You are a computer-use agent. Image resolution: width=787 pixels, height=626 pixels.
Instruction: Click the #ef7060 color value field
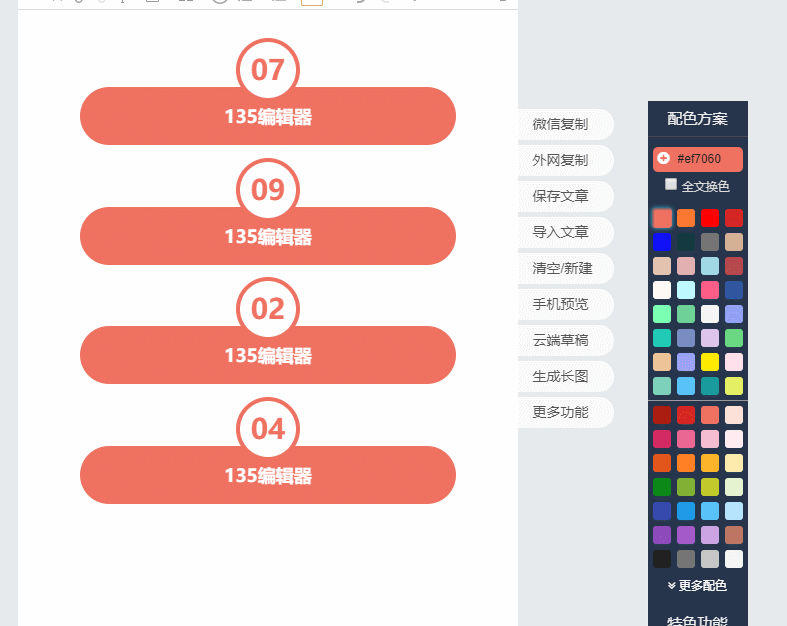(x=705, y=159)
